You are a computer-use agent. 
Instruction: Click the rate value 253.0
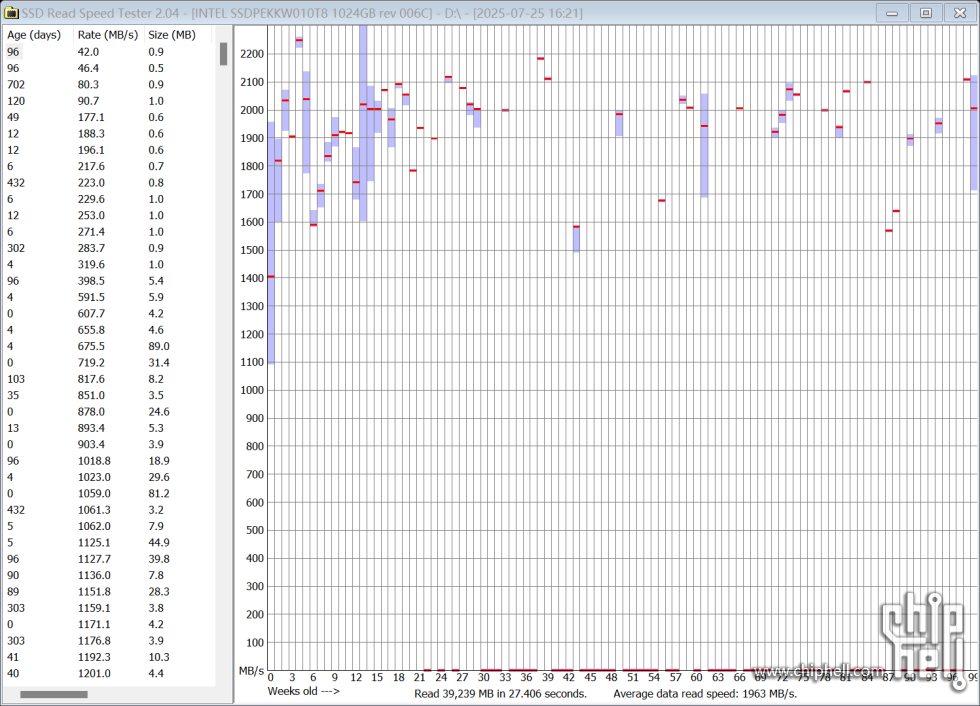(91, 216)
